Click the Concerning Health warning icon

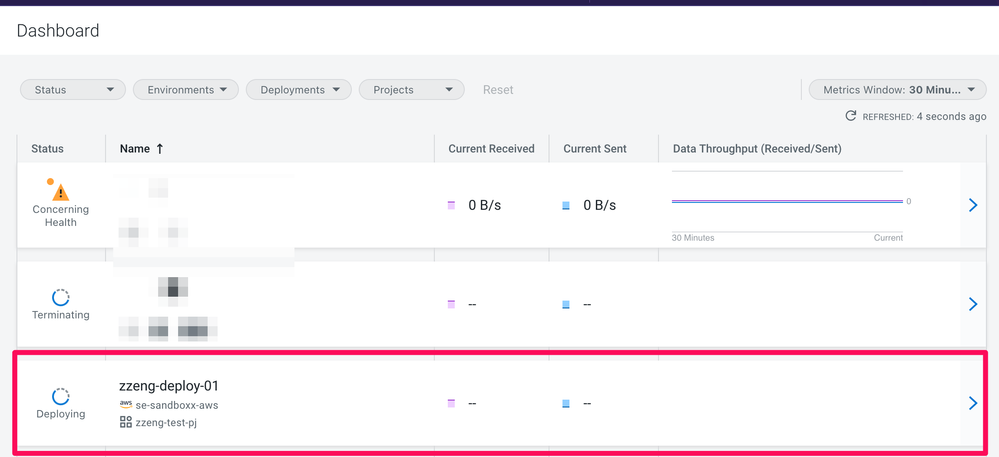60,191
